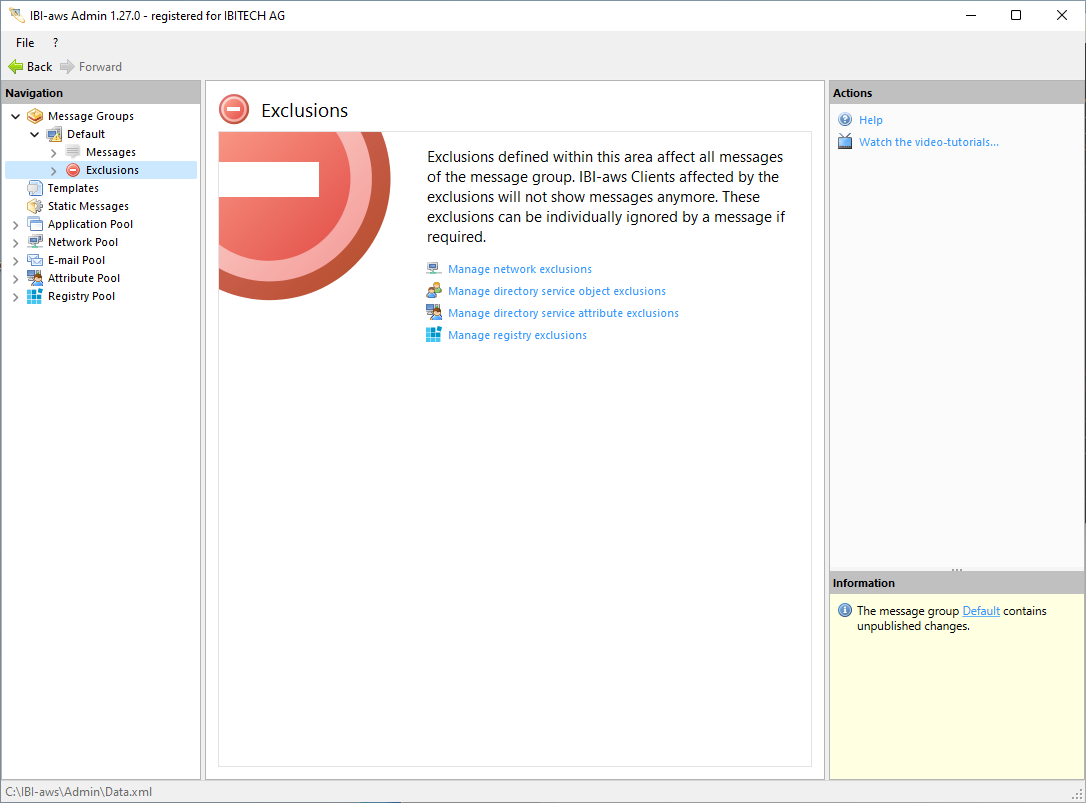The image size is (1086, 803).
Task: Collapse the Message Groups tree node
Action: point(15,116)
